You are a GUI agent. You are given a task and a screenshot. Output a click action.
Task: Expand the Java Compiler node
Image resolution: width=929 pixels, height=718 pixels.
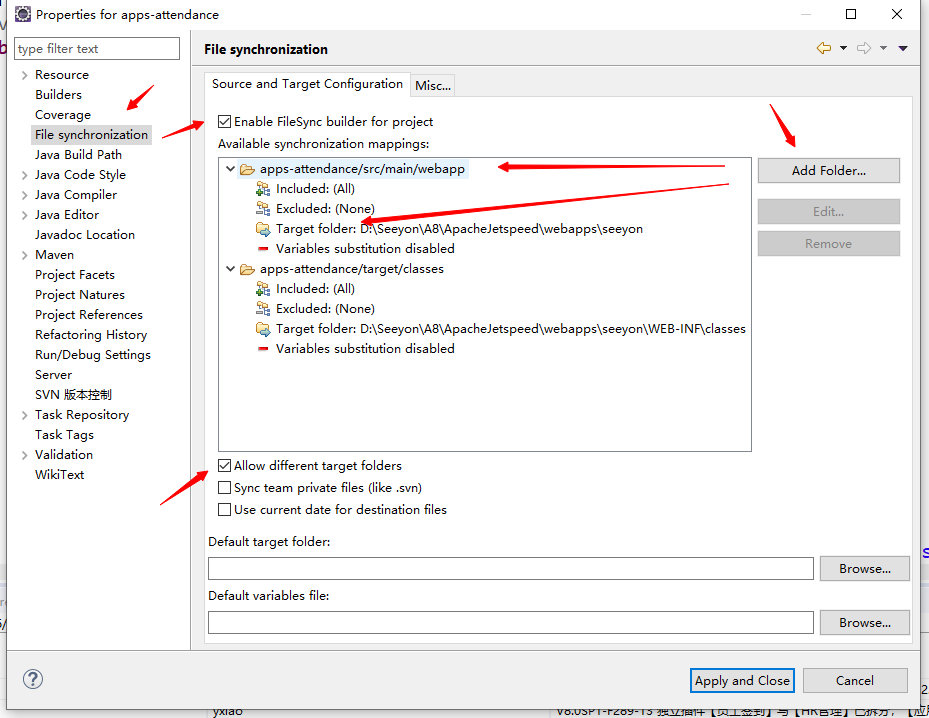(24, 195)
